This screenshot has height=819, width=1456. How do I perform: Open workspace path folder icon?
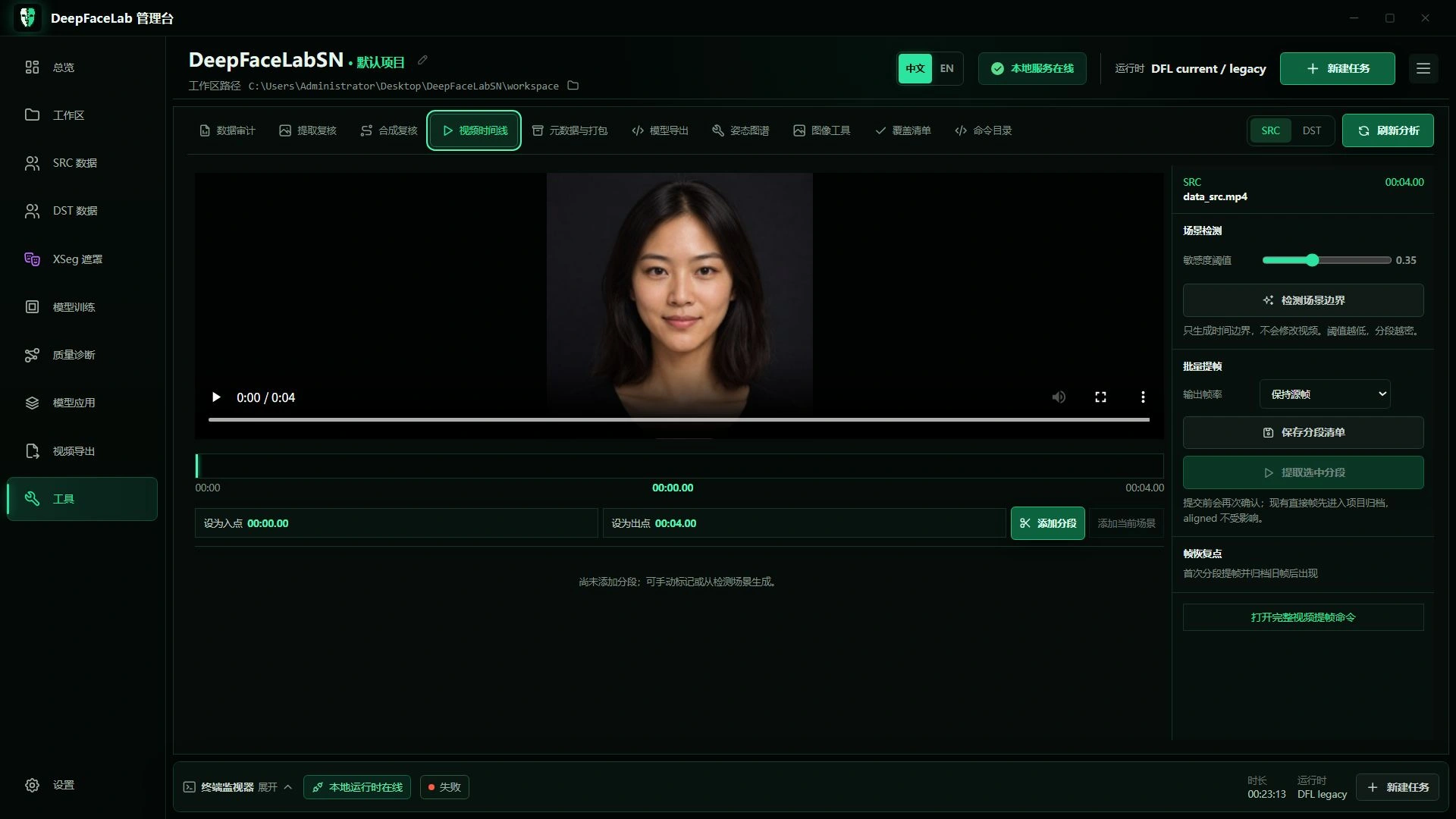click(x=573, y=86)
